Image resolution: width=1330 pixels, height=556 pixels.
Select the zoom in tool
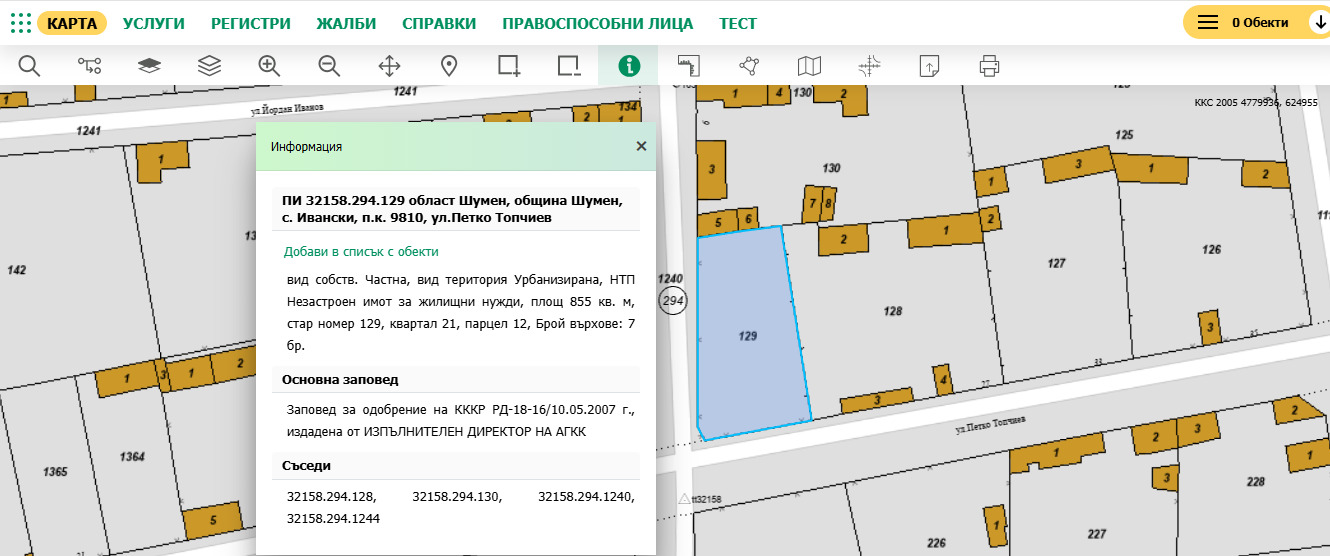[268, 66]
